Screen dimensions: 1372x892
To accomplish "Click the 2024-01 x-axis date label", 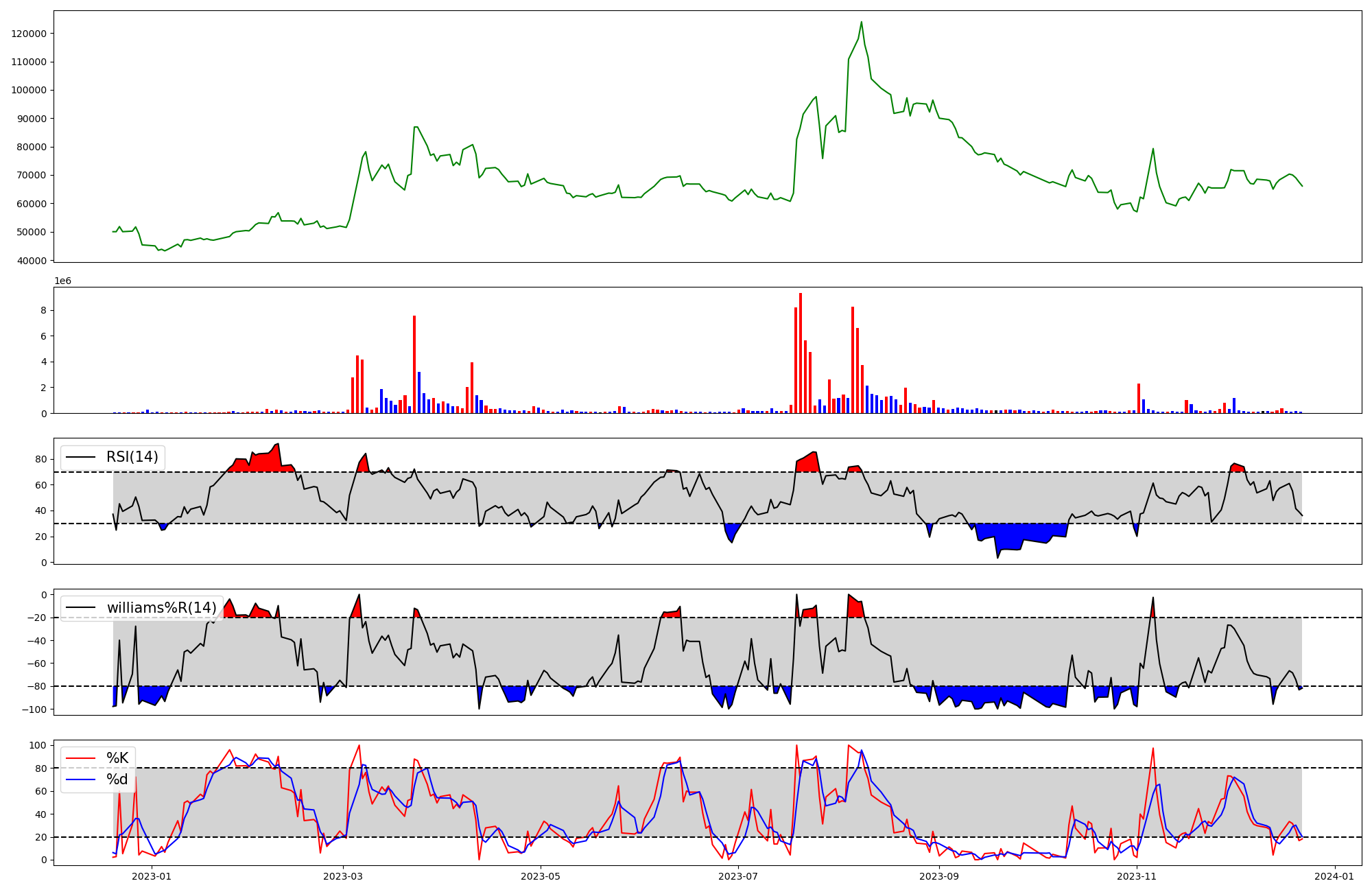I will (x=1334, y=876).
